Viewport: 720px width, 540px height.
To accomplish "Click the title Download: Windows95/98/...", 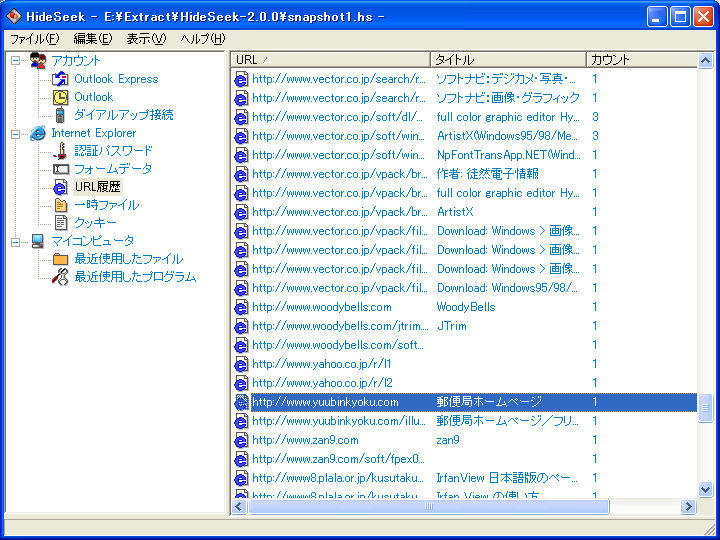I will tap(508, 288).
